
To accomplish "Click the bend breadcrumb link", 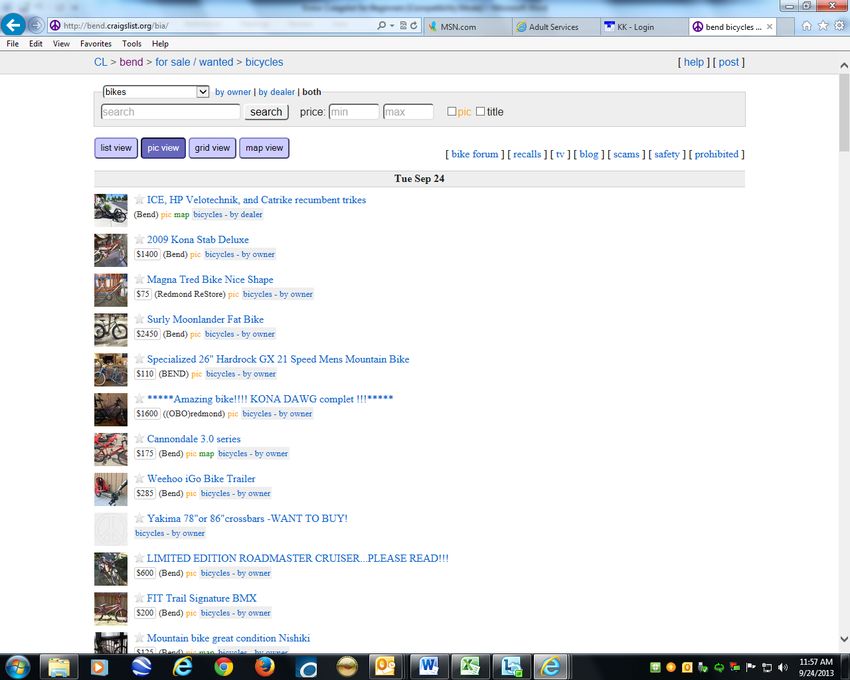I will click(131, 62).
